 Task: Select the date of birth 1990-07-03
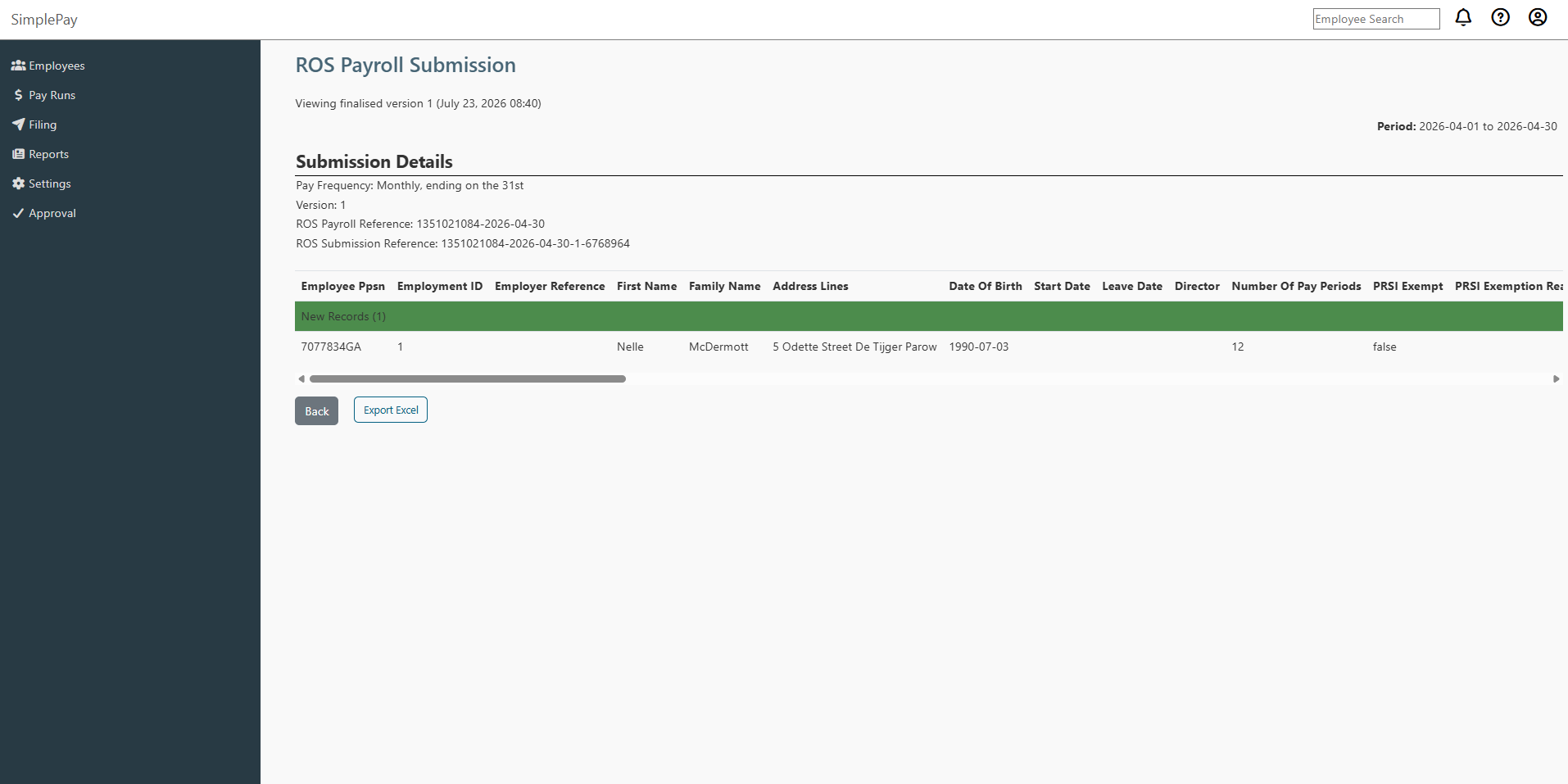(978, 347)
